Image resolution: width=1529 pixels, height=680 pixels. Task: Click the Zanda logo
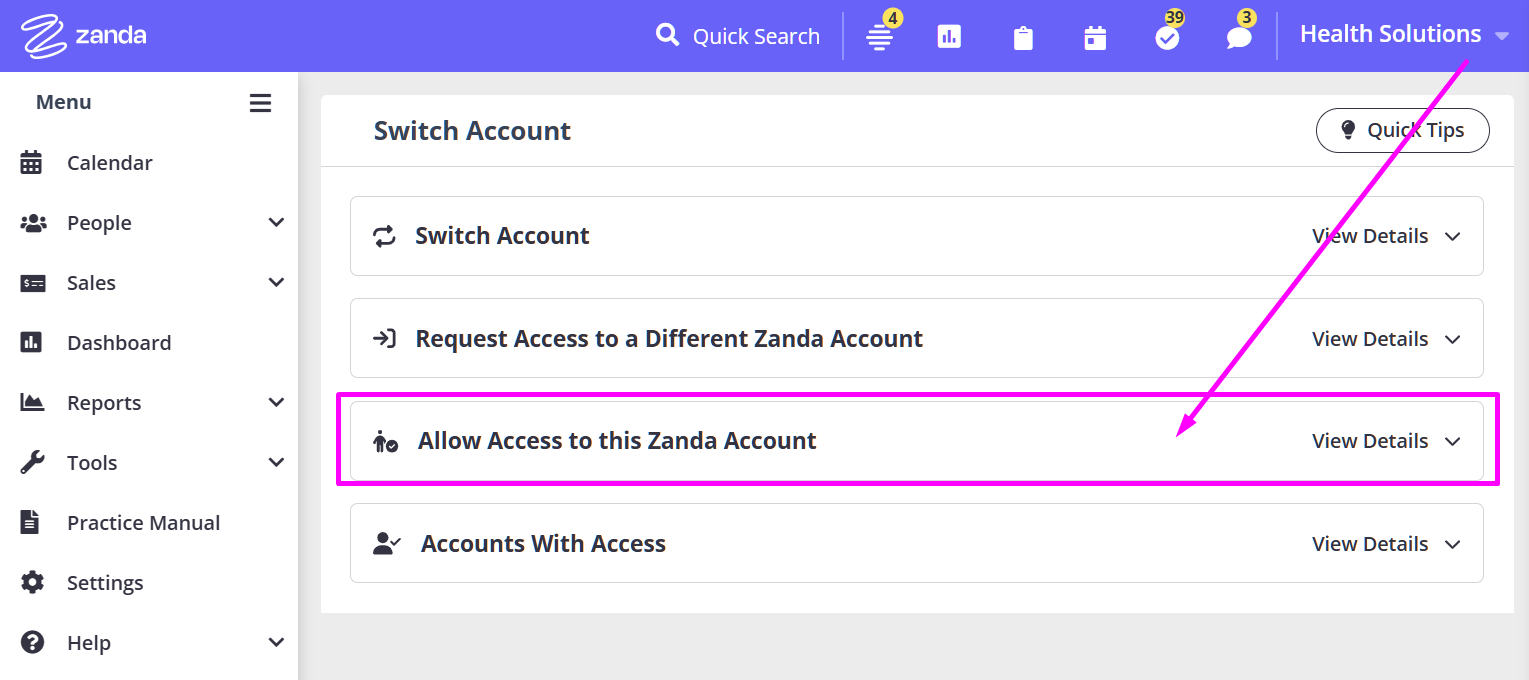coord(84,36)
